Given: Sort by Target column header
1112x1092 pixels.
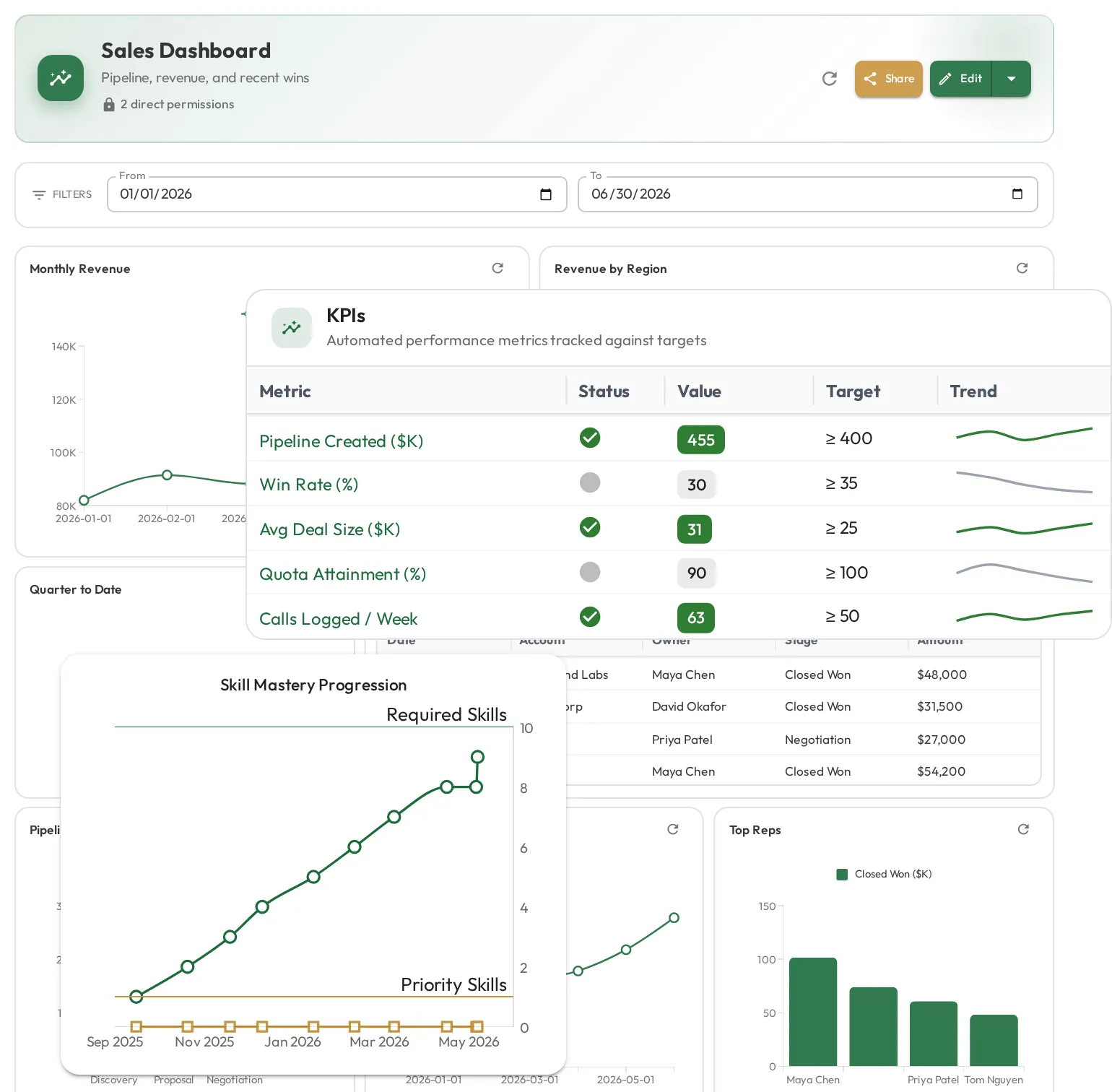Looking at the screenshot, I should click(x=853, y=391).
